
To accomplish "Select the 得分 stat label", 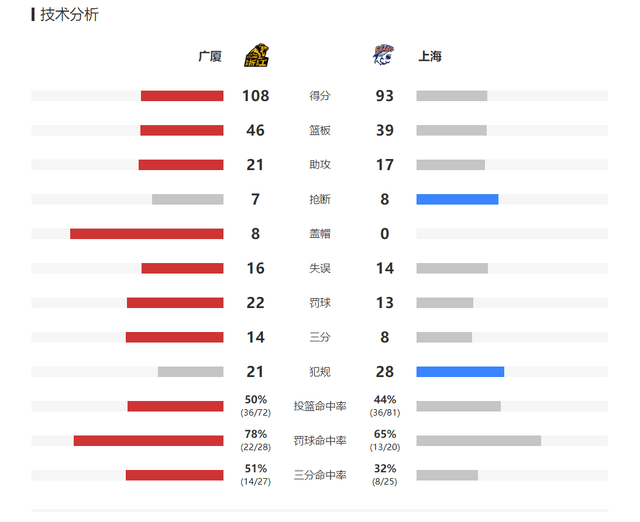I will [x=320, y=96].
